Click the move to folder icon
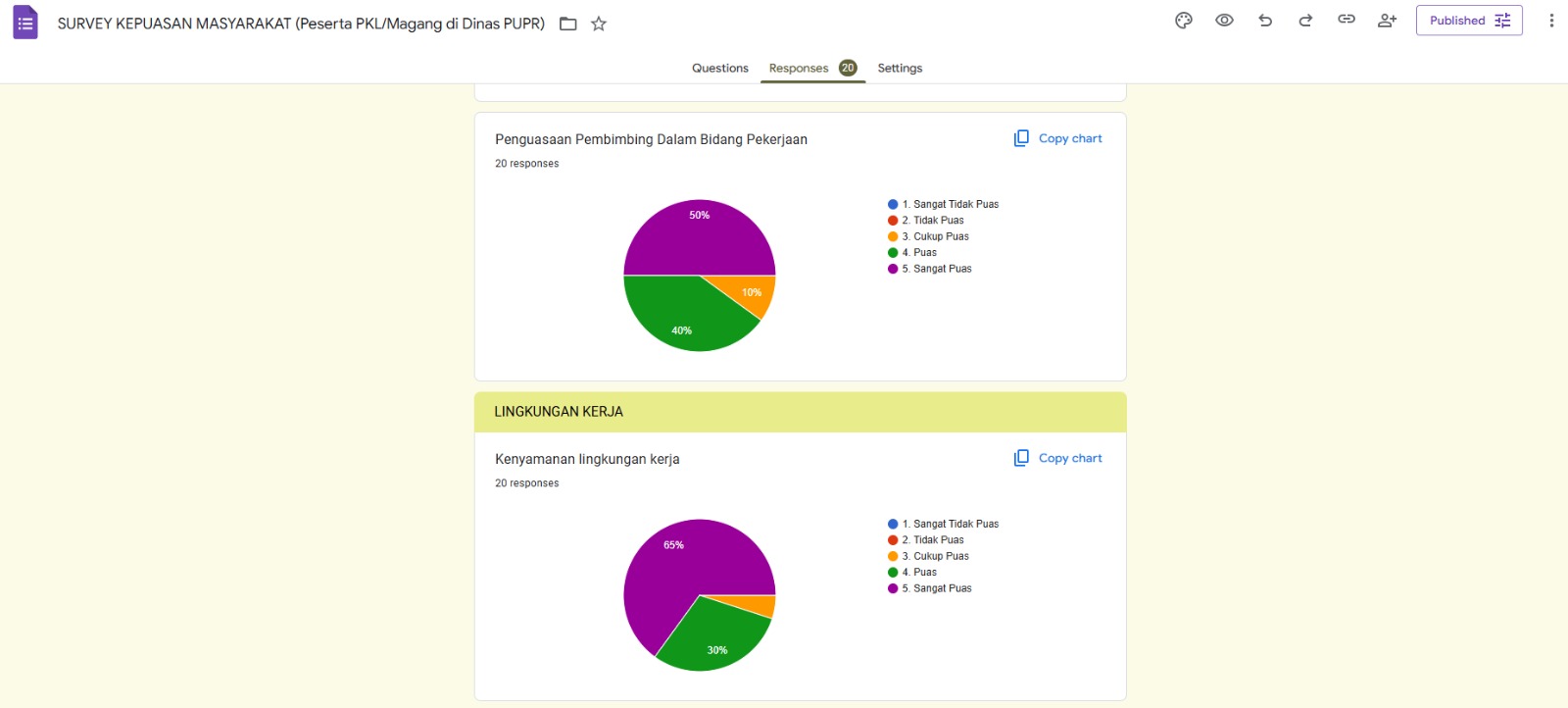 567,24
